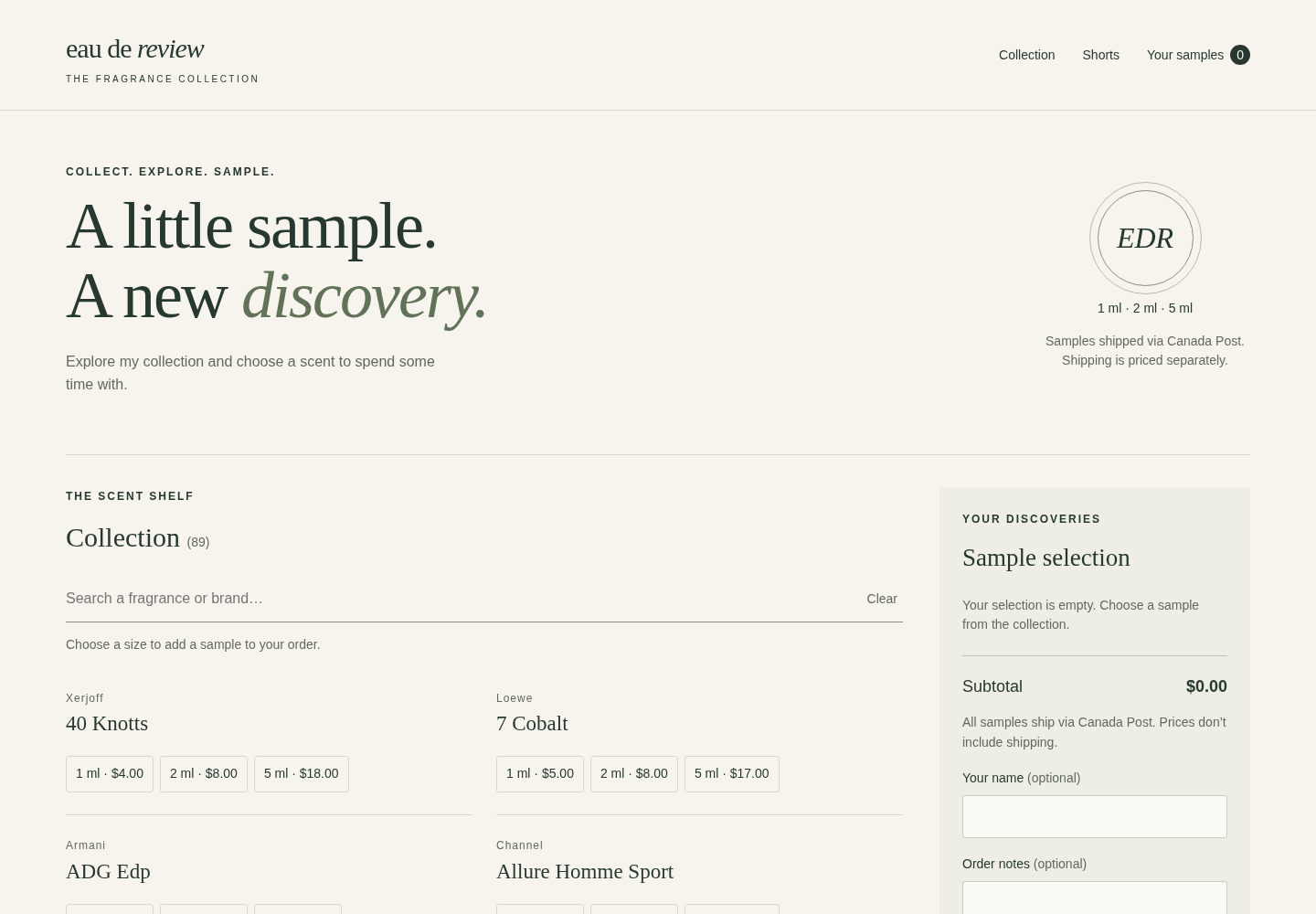
Task: Click the Collection (89) heading
Action: (137, 537)
